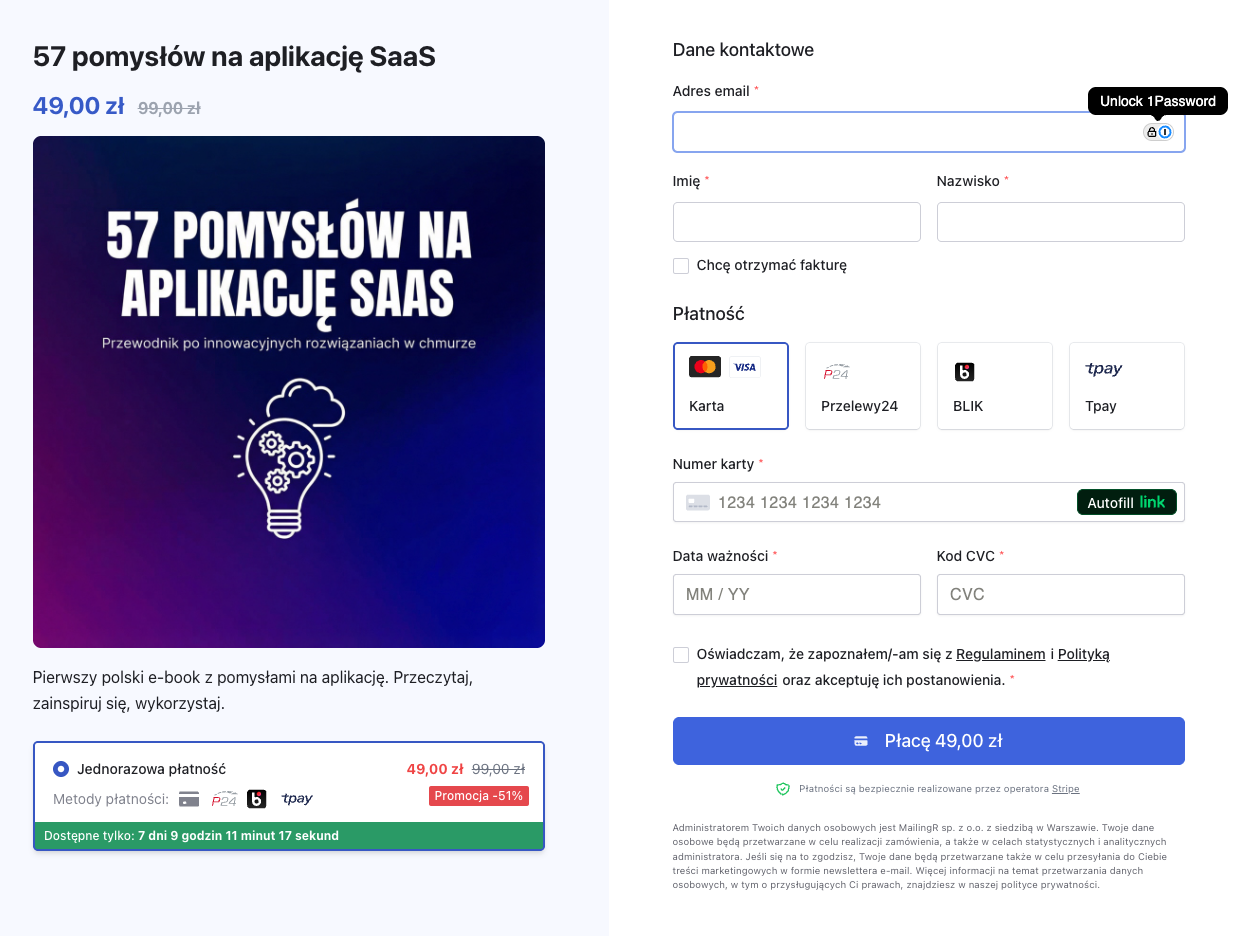Image resolution: width=1247 pixels, height=936 pixels.
Task: Click the green shield security icon
Action: [783, 789]
